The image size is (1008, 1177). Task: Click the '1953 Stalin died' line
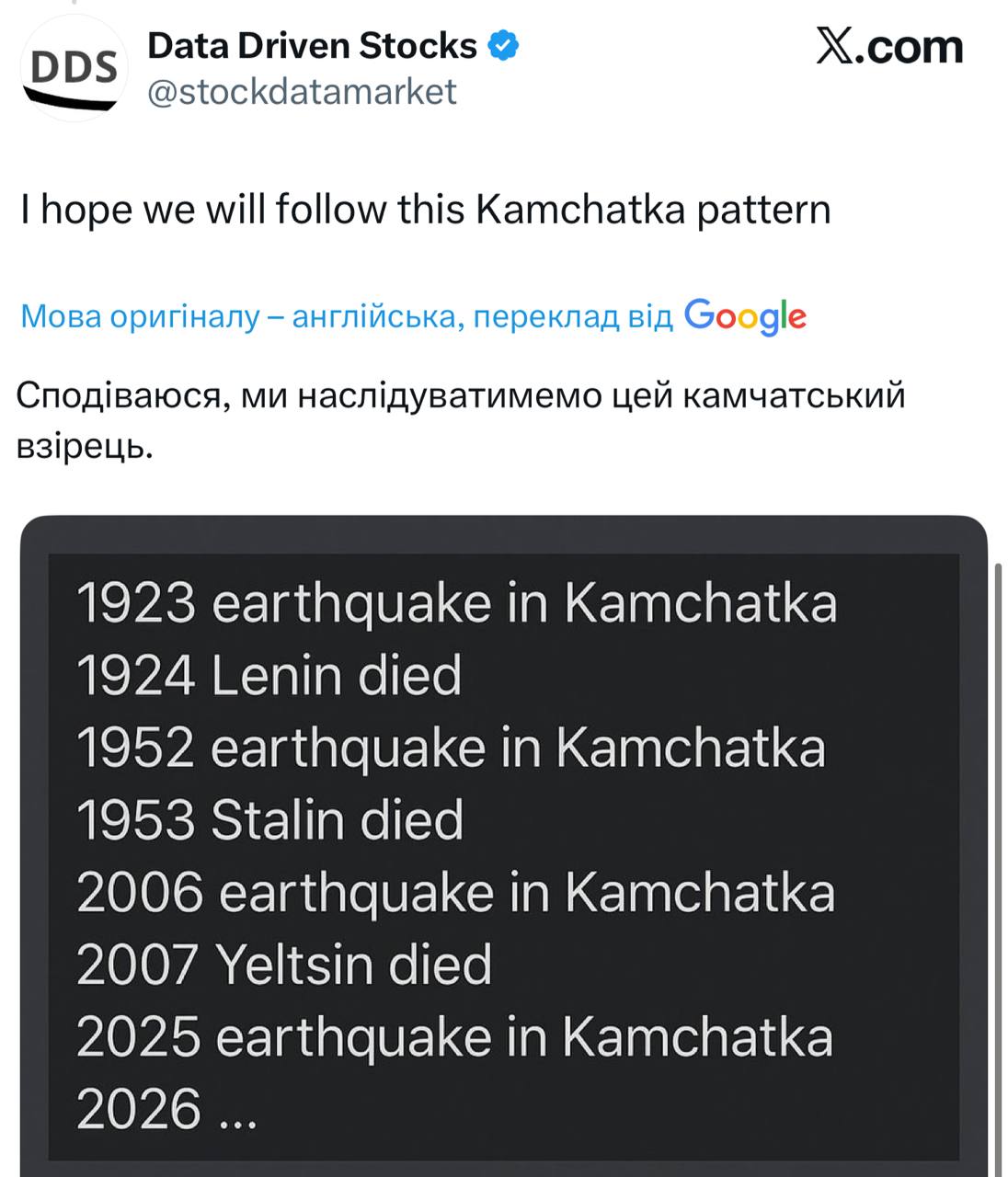pyautogui.click(x=269, y=820)
